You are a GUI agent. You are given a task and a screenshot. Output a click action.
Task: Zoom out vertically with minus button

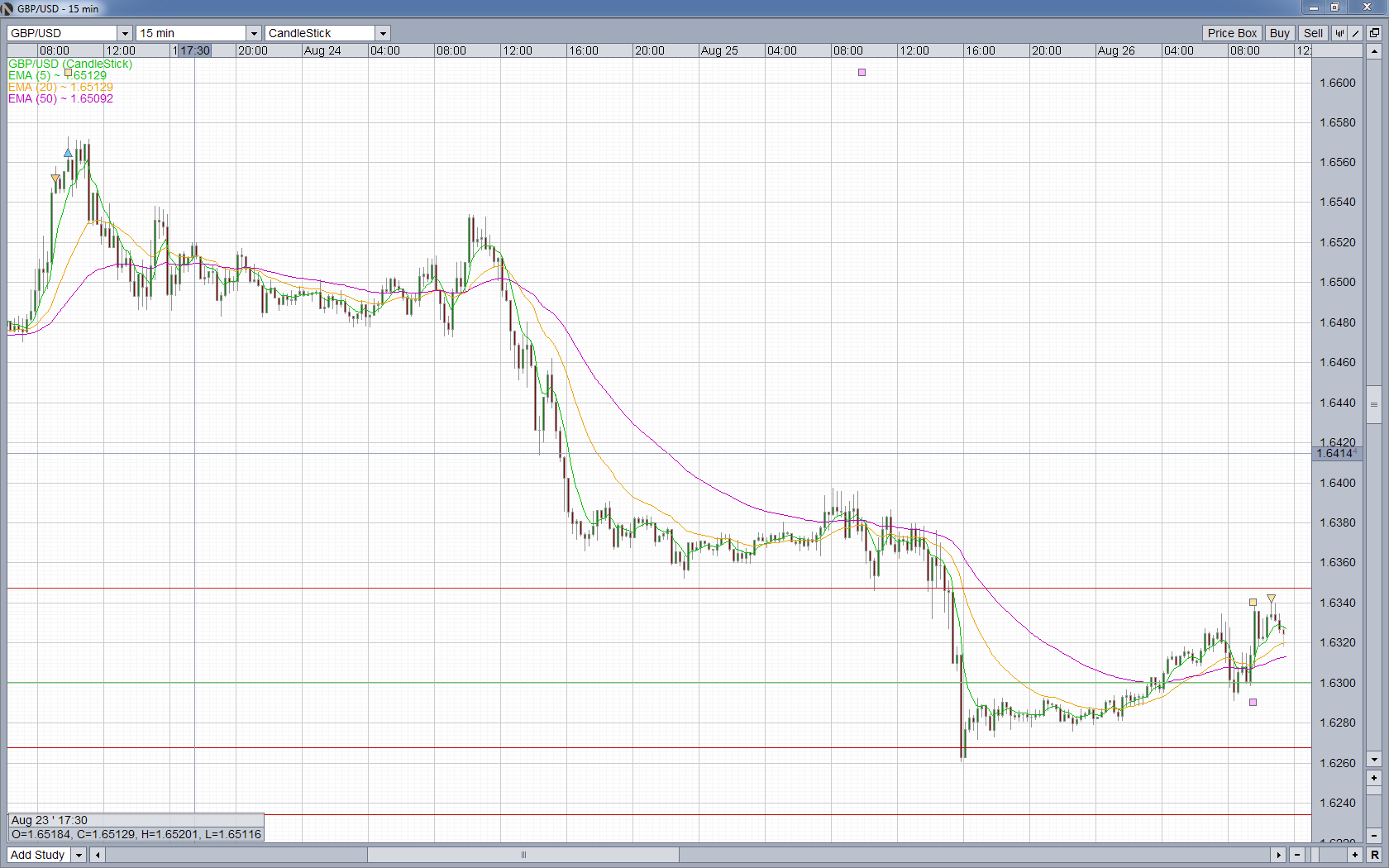(1374, 836)
